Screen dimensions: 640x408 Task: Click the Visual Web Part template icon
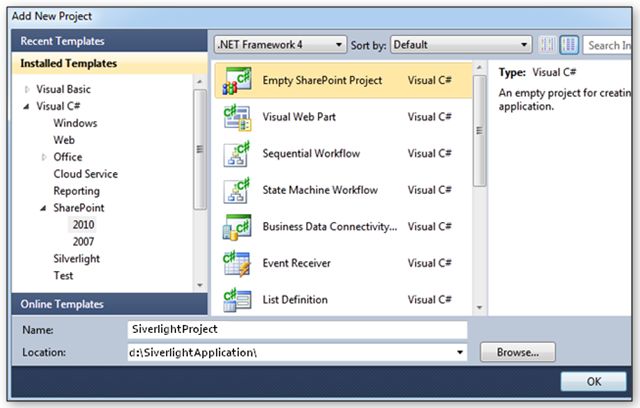point(237,118)
